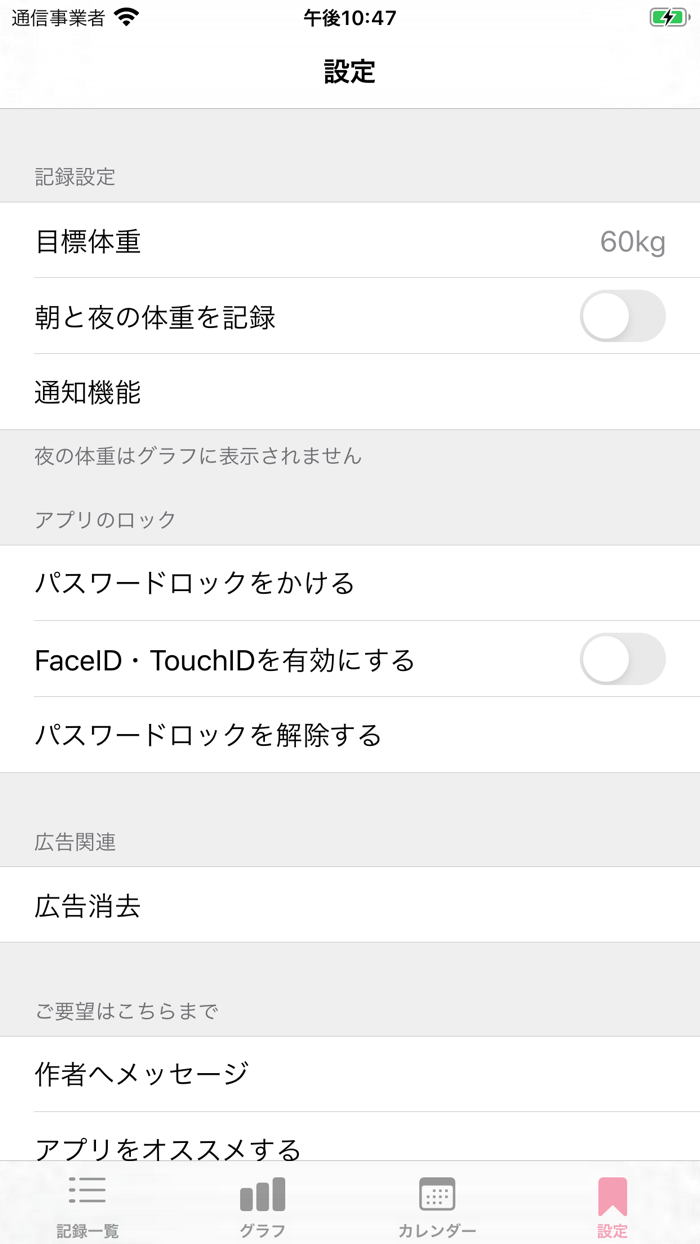Toggle the morning and evening weight recording

coord(622,316)
